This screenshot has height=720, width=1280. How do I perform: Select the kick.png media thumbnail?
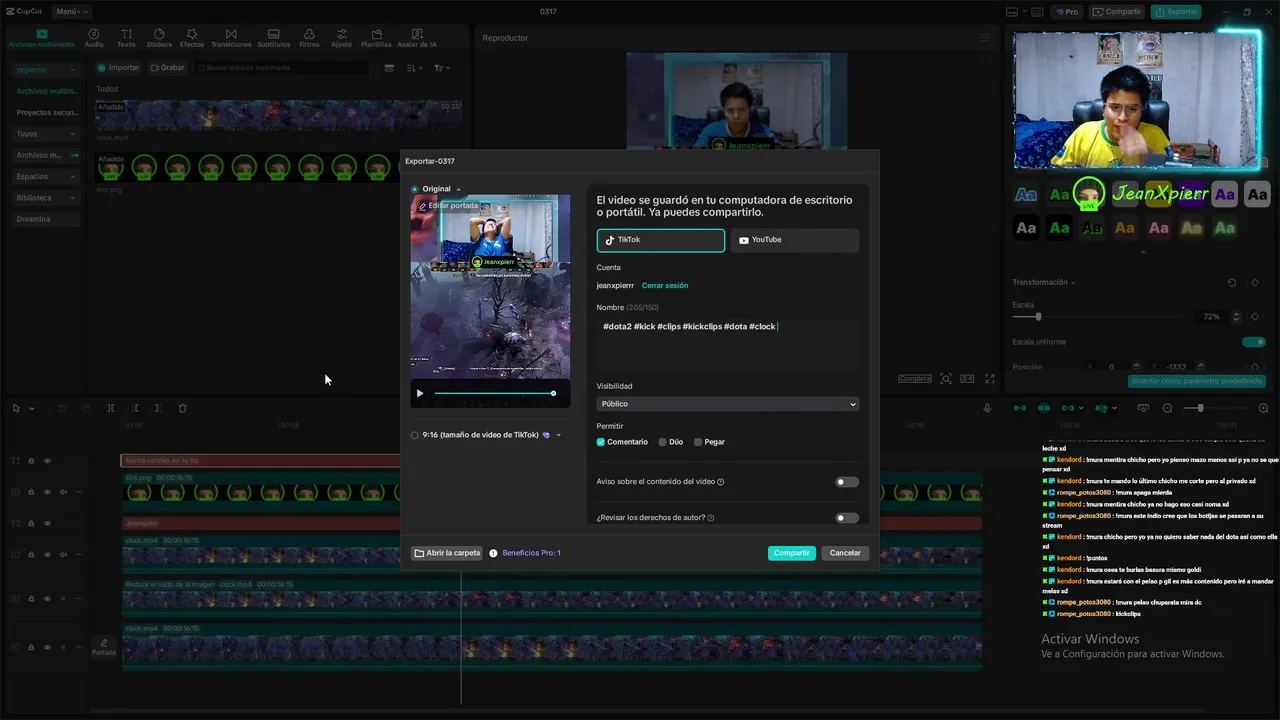(248, 167)
